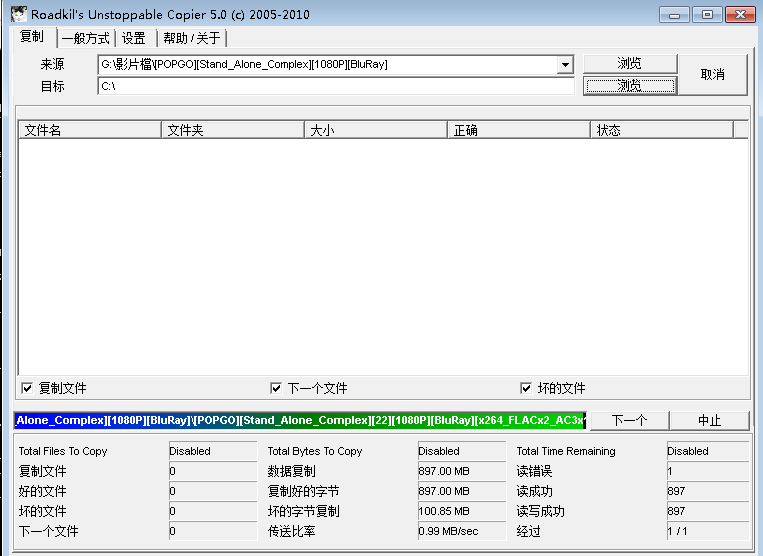Viewport: 763px width, 556px height.
Task: Open the 设置 tab
Action: tap(134, 38)
